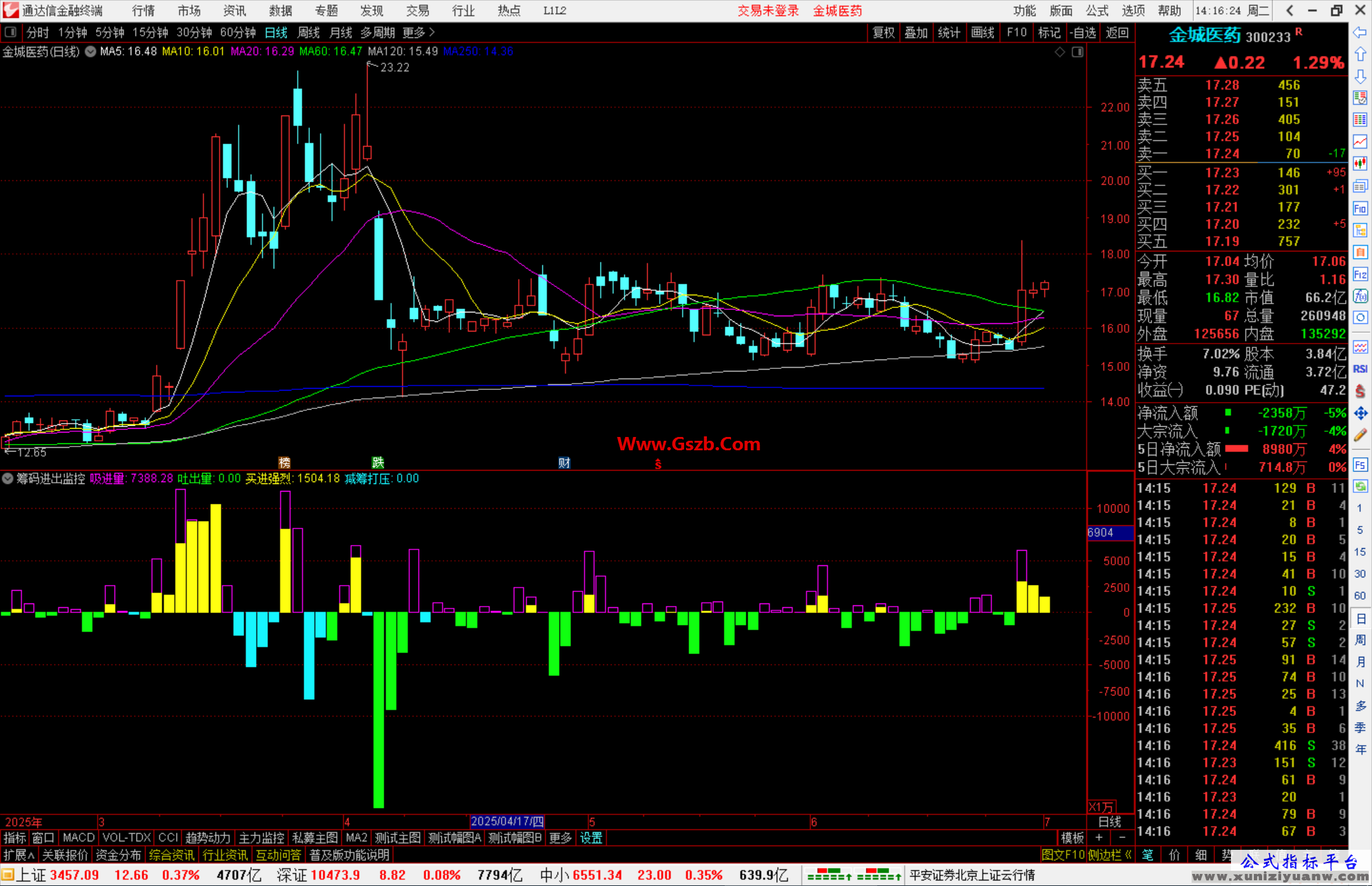
Task: Click the pencil drawing tool icon
Action: point(1360,436)
